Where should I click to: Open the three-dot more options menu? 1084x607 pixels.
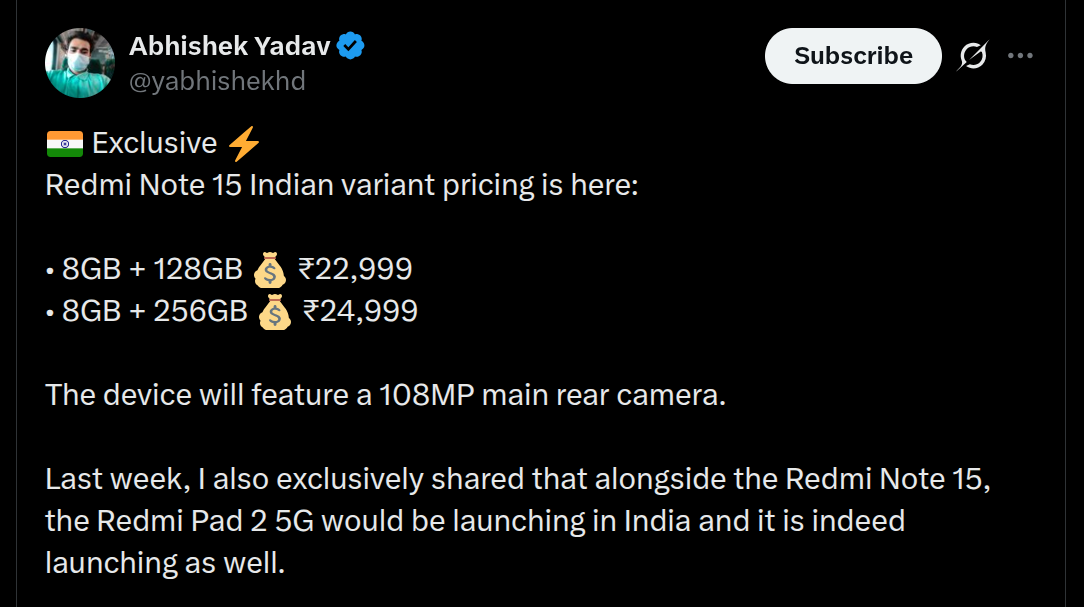coord(1019,56)
